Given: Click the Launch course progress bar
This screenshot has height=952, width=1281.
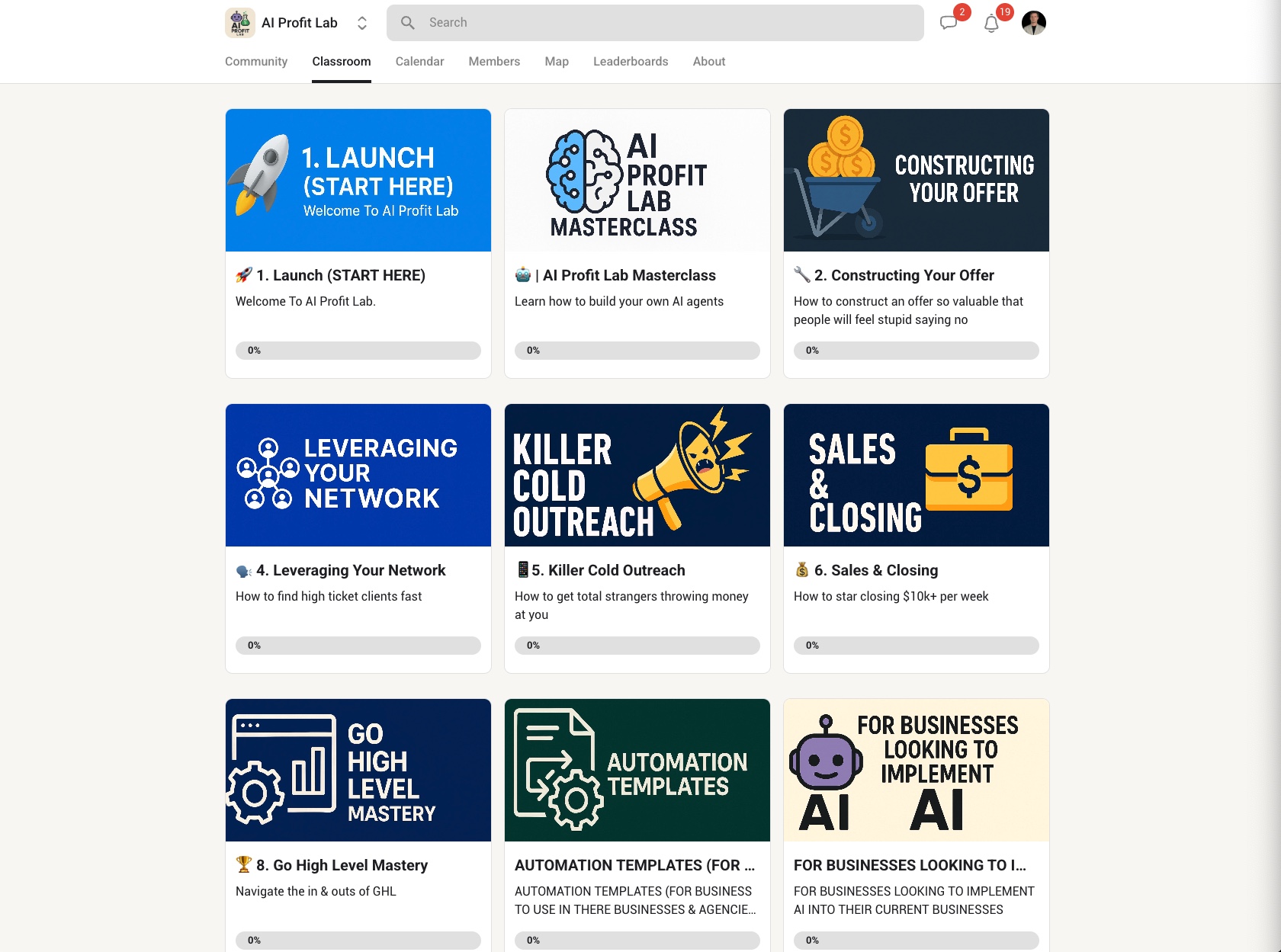Looking at the screenshot, I should tap(358, 351).
